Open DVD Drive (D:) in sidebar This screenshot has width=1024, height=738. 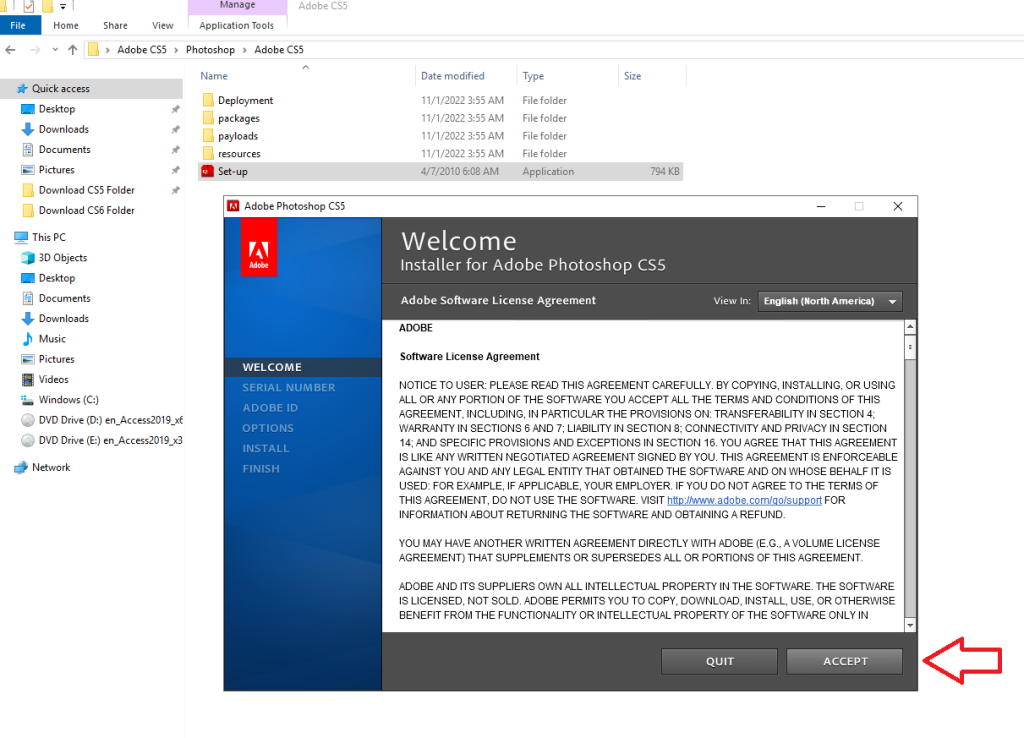110,420
